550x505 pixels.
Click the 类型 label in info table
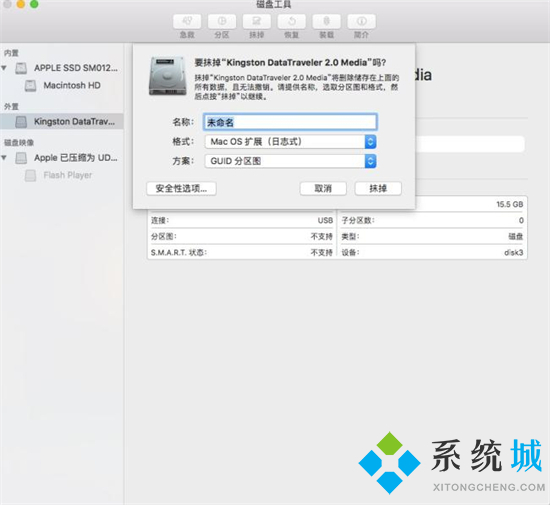click(350, 236)
